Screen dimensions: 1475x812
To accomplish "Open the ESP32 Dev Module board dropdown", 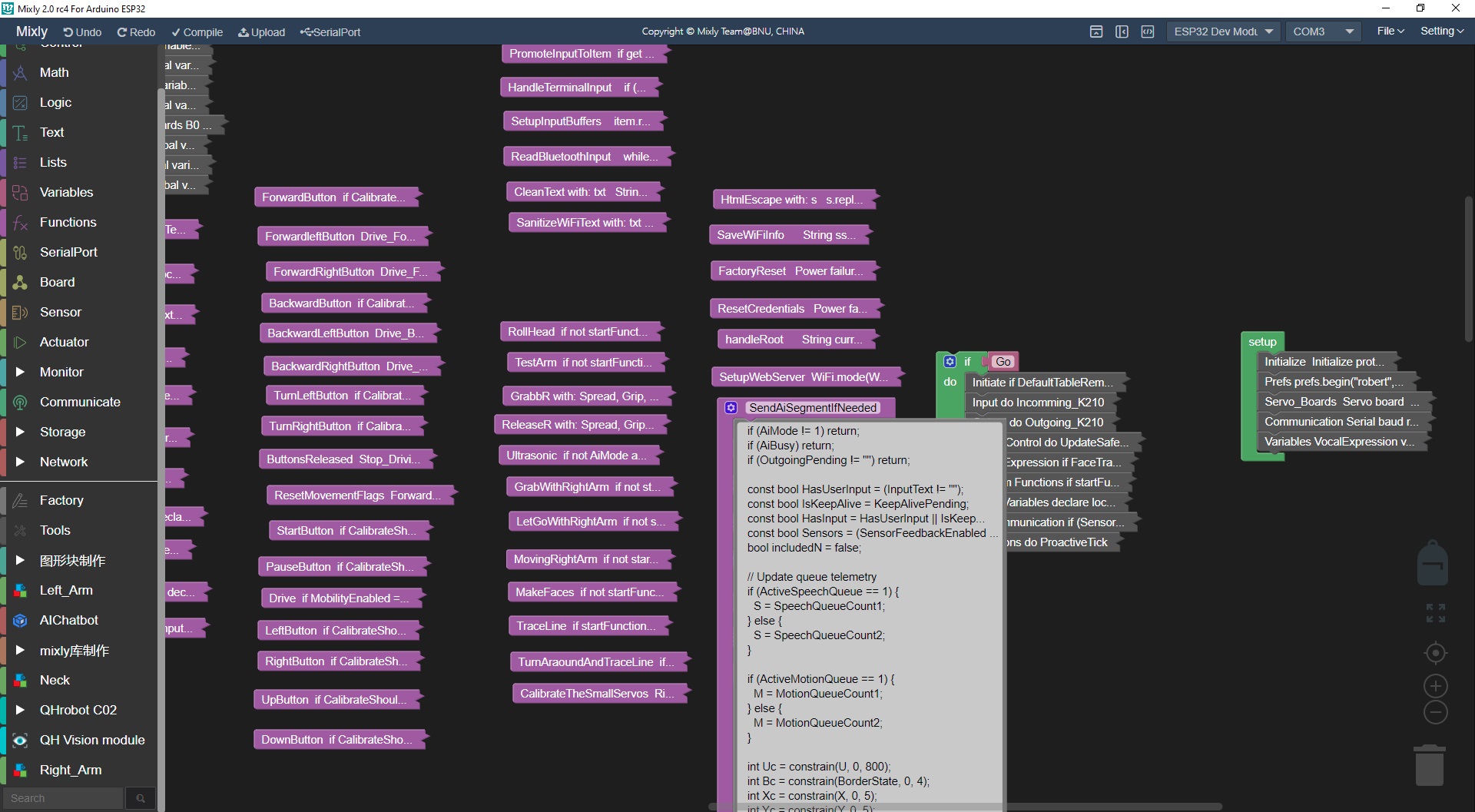I will pos(1223,31).
